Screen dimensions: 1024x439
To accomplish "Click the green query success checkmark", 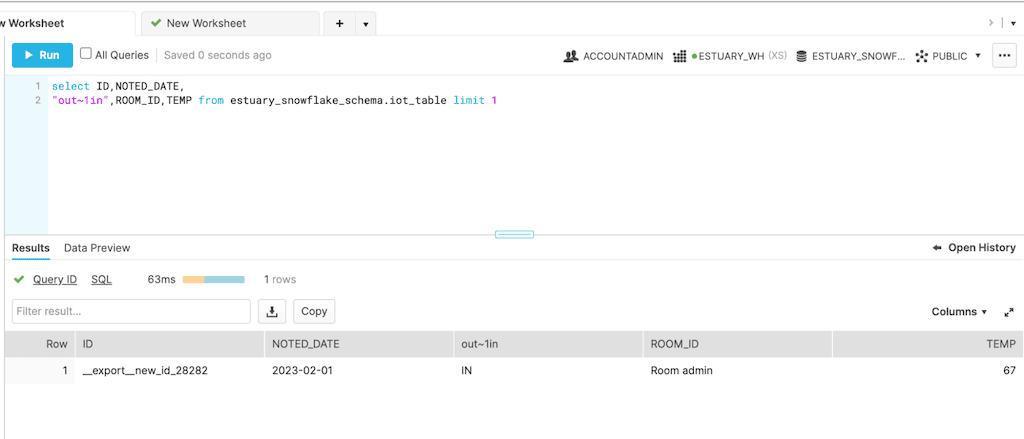I will (19, 280).
